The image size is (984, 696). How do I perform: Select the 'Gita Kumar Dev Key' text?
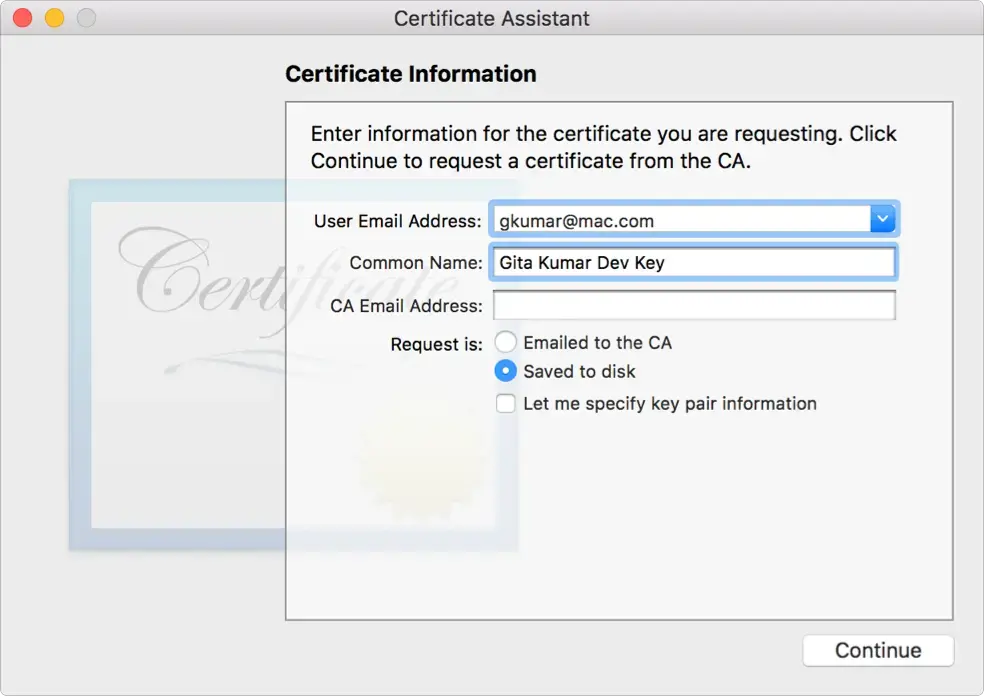point(570,262)
